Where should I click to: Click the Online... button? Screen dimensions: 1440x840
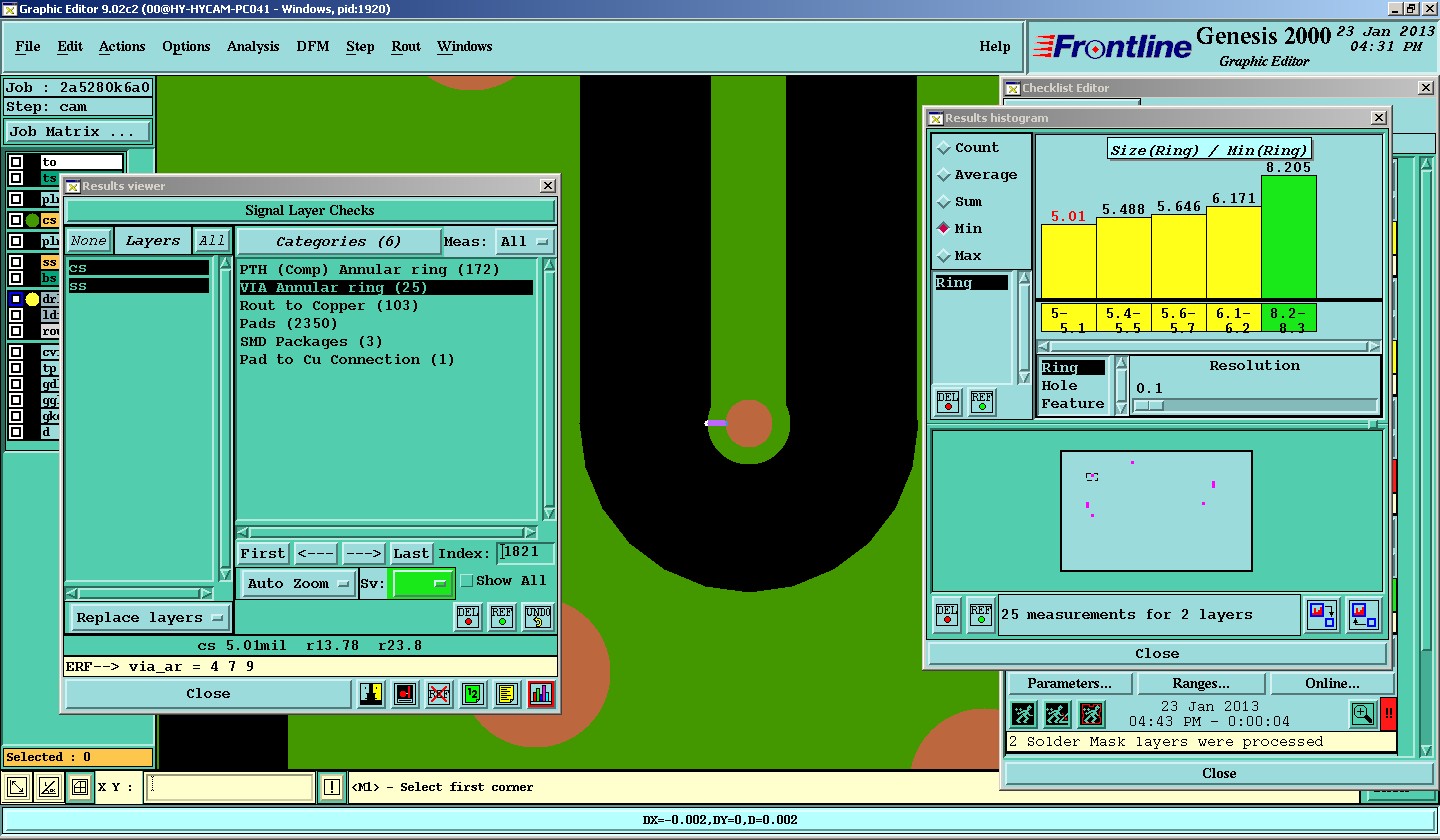click(x=1332, y=684)
